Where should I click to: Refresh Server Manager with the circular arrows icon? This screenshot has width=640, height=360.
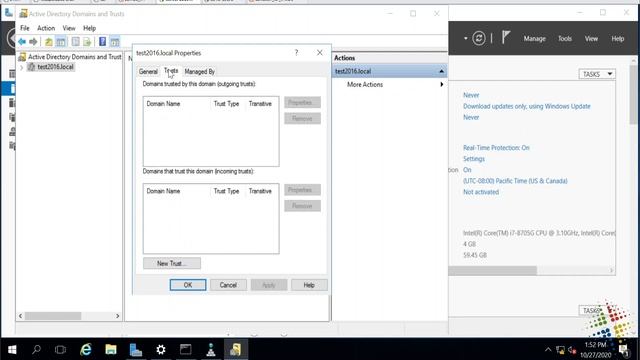479,38
